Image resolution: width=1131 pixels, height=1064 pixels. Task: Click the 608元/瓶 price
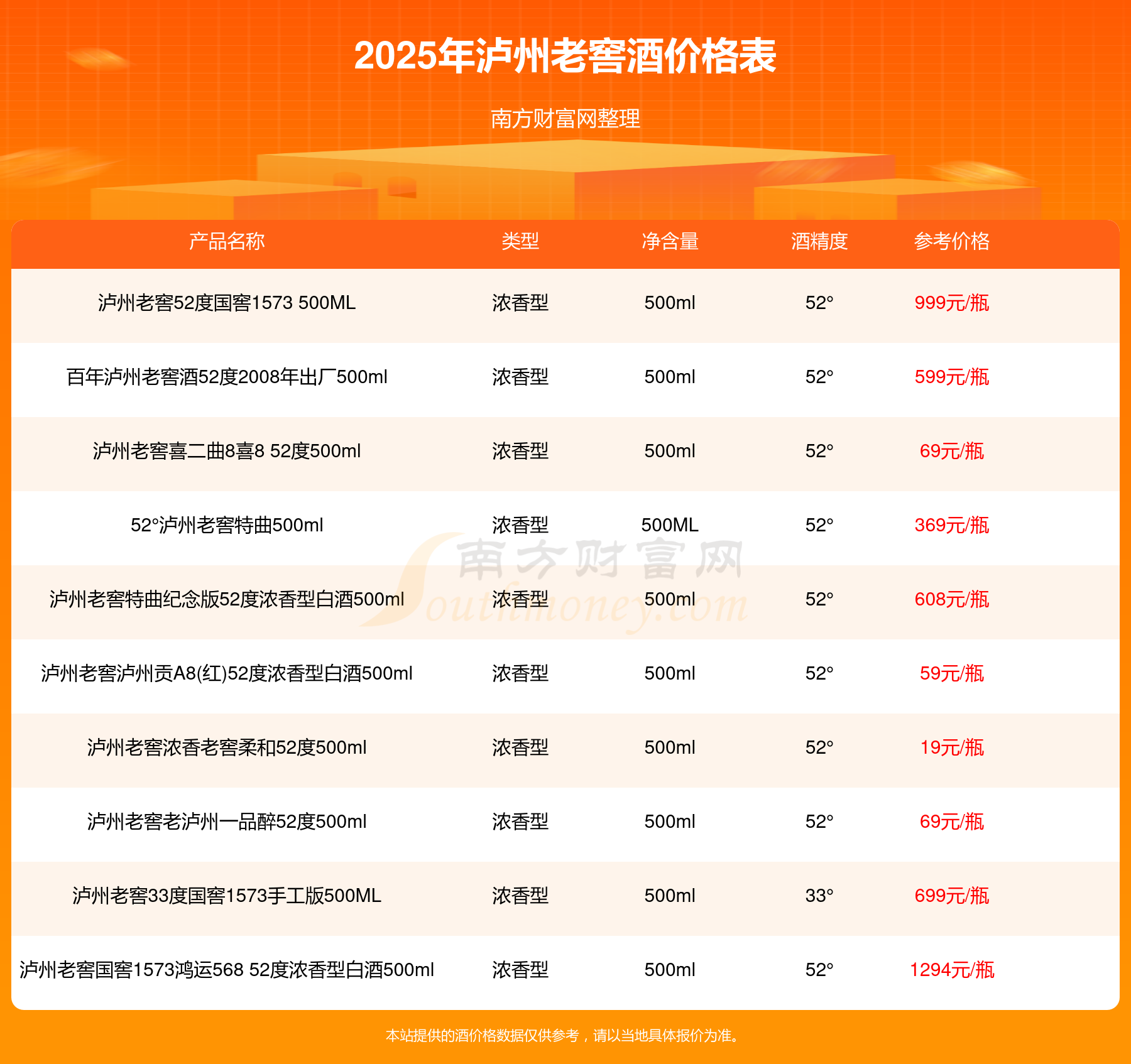(x=952, y=599)
